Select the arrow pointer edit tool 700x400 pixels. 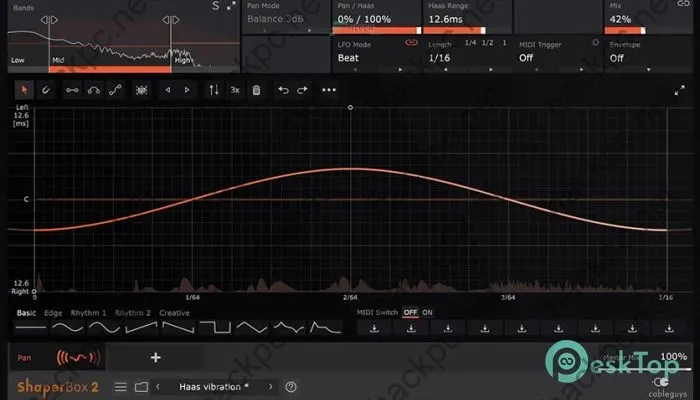(x=24, y=90)
